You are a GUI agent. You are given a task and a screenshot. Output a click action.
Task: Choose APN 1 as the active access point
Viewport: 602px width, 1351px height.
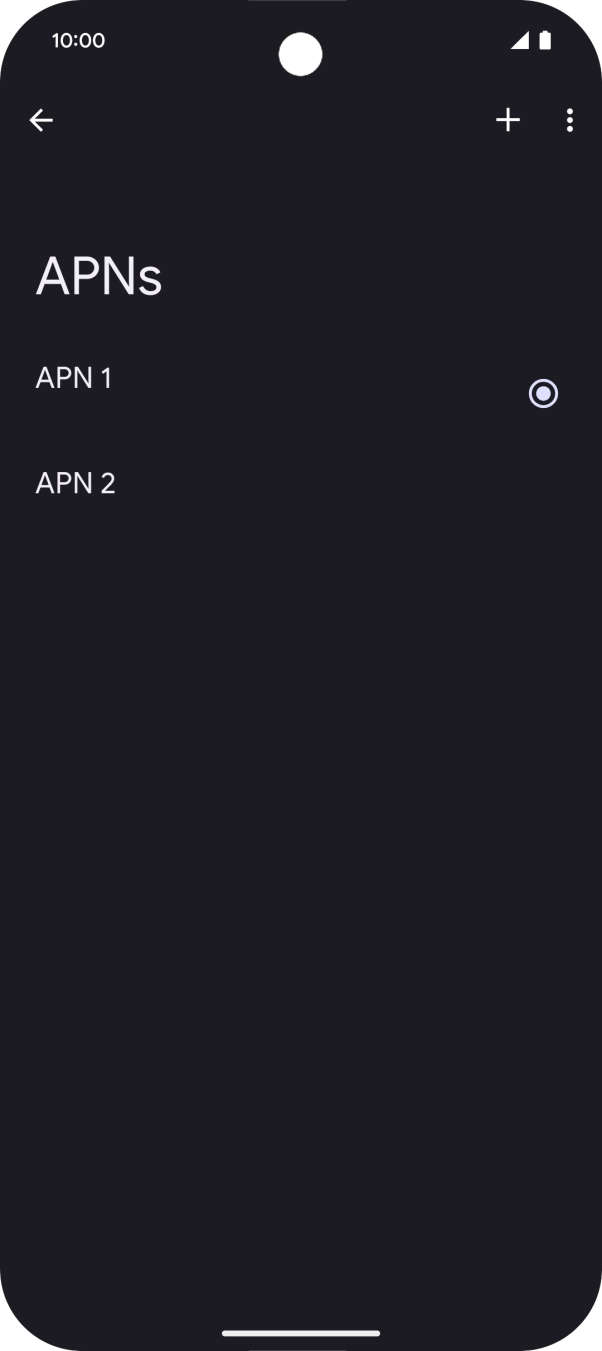tap(543, 394)
